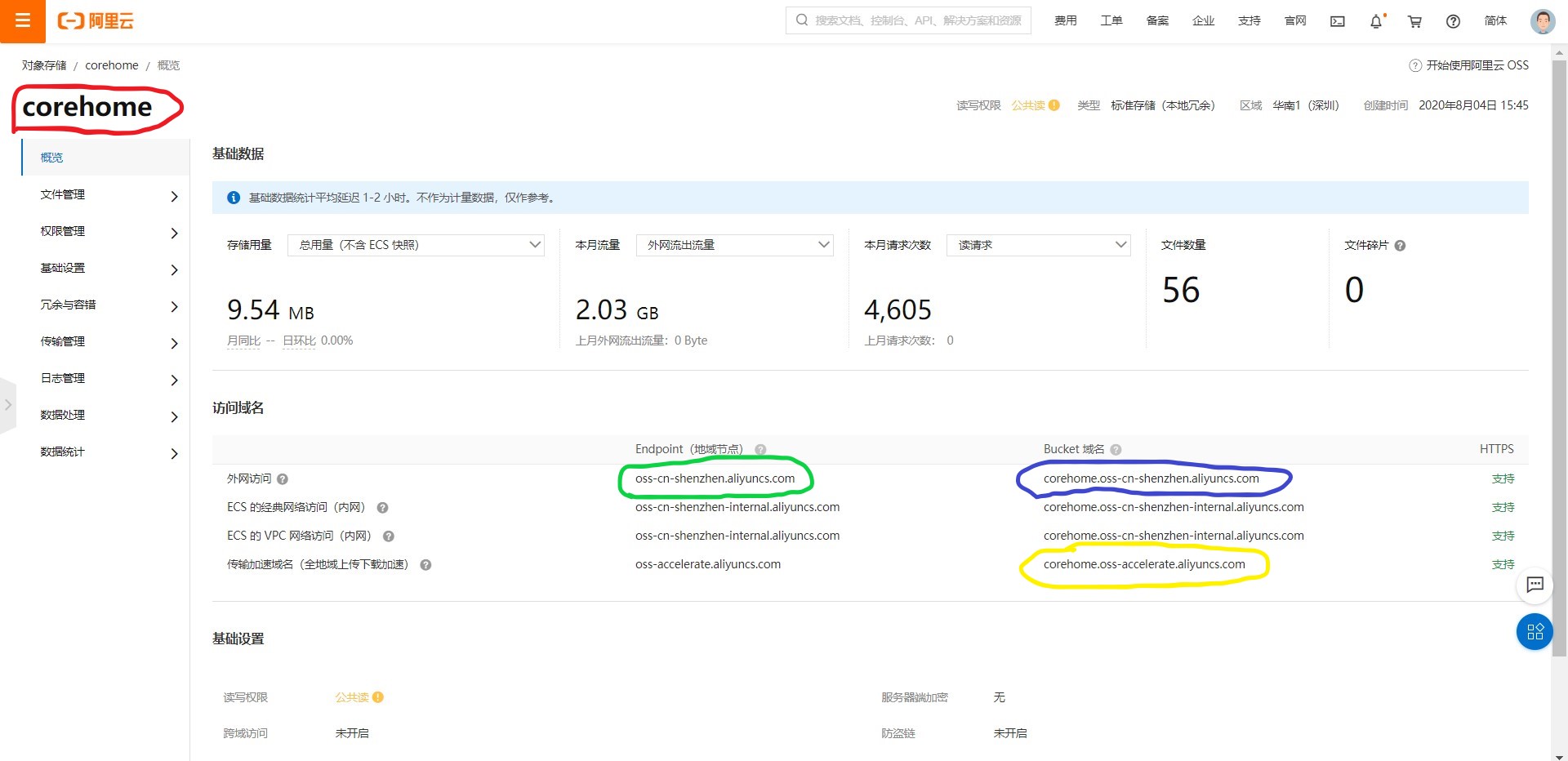Open 费用 top menu
This screenshot has height=761, width=1568.
click(x=1065, y=21)
